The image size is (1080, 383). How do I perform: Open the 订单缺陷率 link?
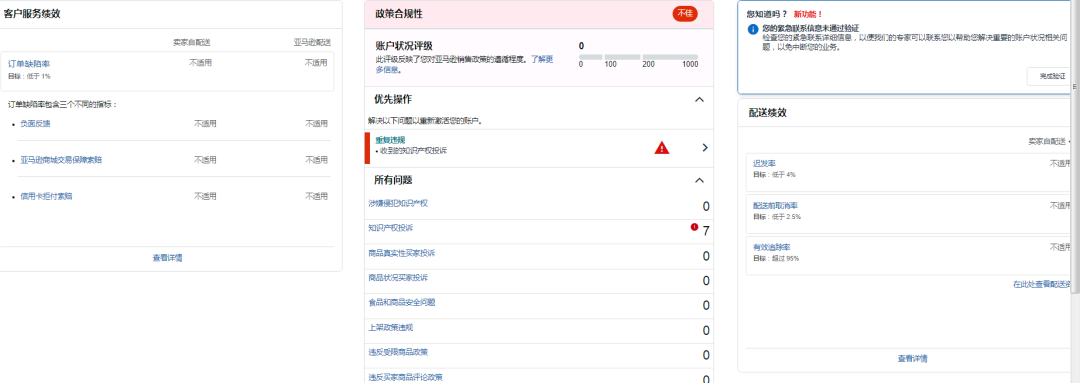point(29,63)
